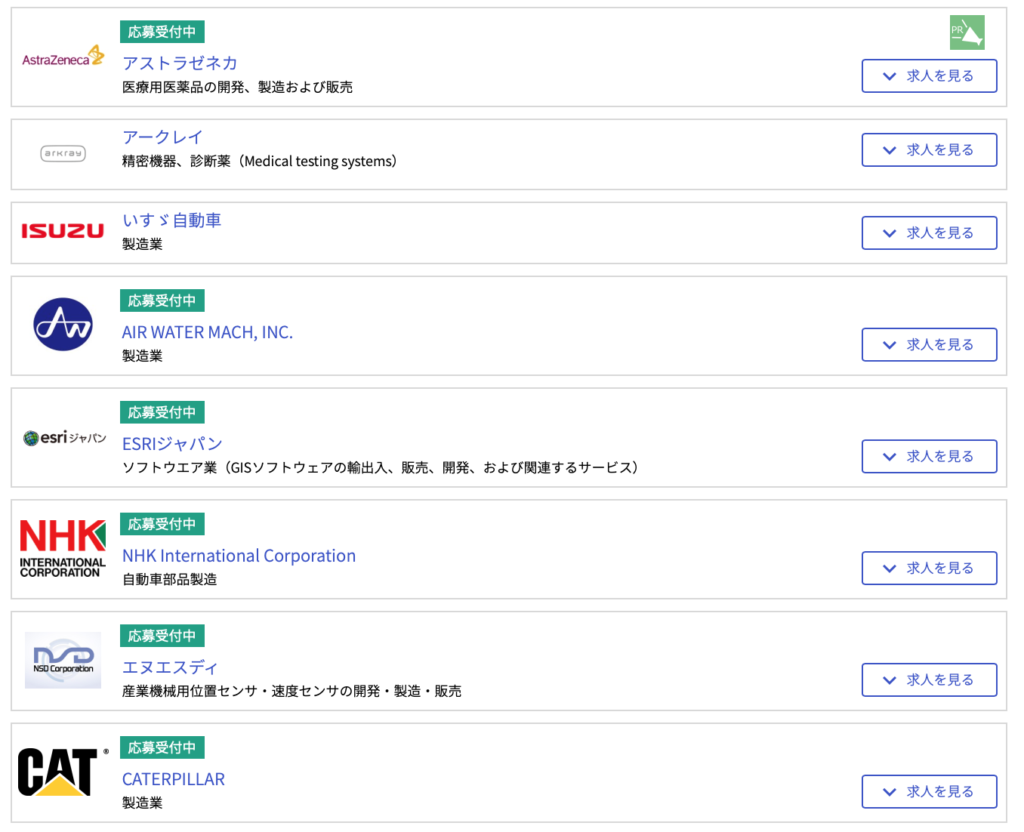Click the 応募受付中 badge above アストラゼネカ
Image resolution: width=1024 pixels, height=832 pixels.
coord(162,31)
